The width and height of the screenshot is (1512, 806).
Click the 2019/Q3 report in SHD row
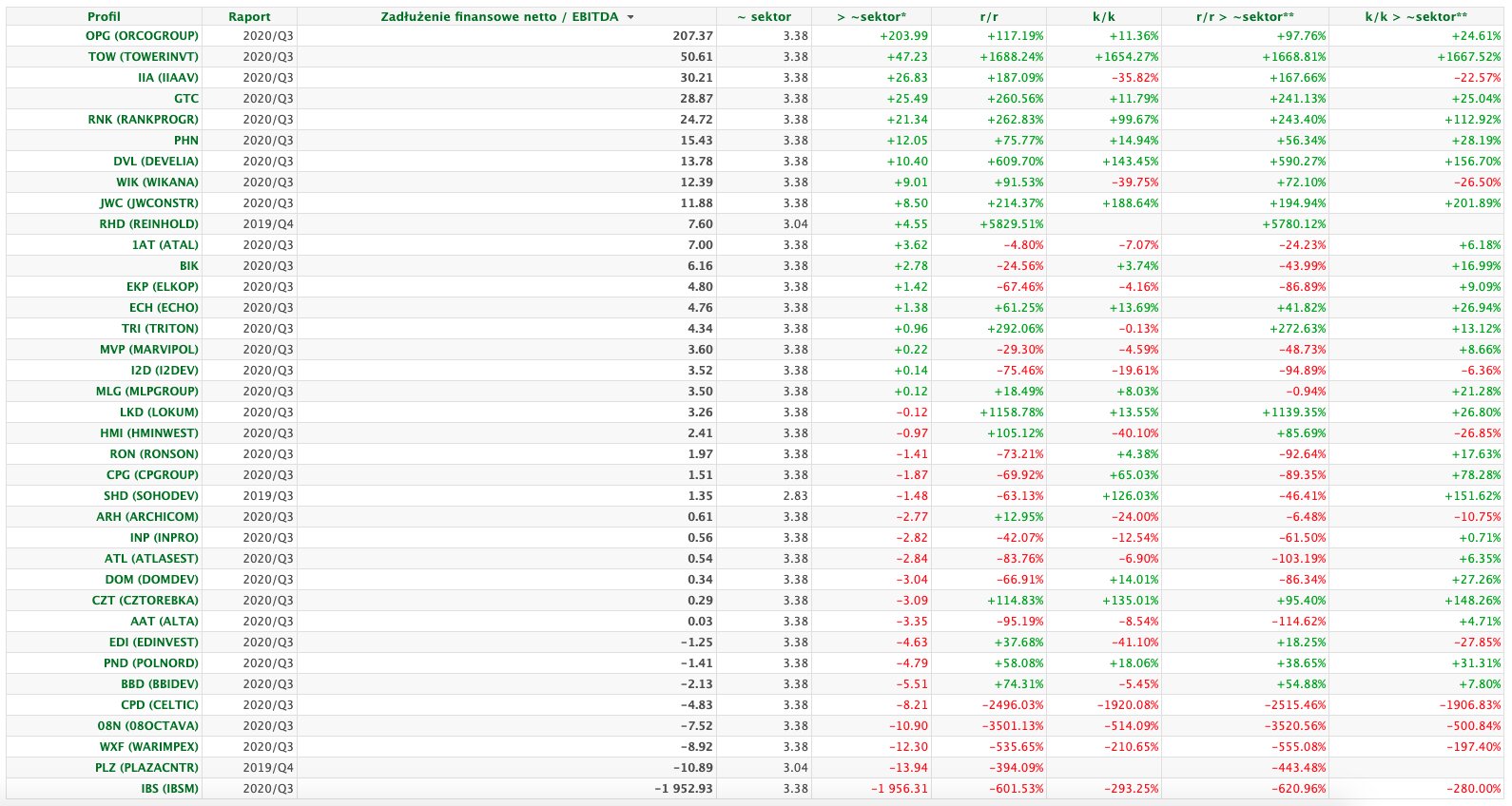[268, 495]
